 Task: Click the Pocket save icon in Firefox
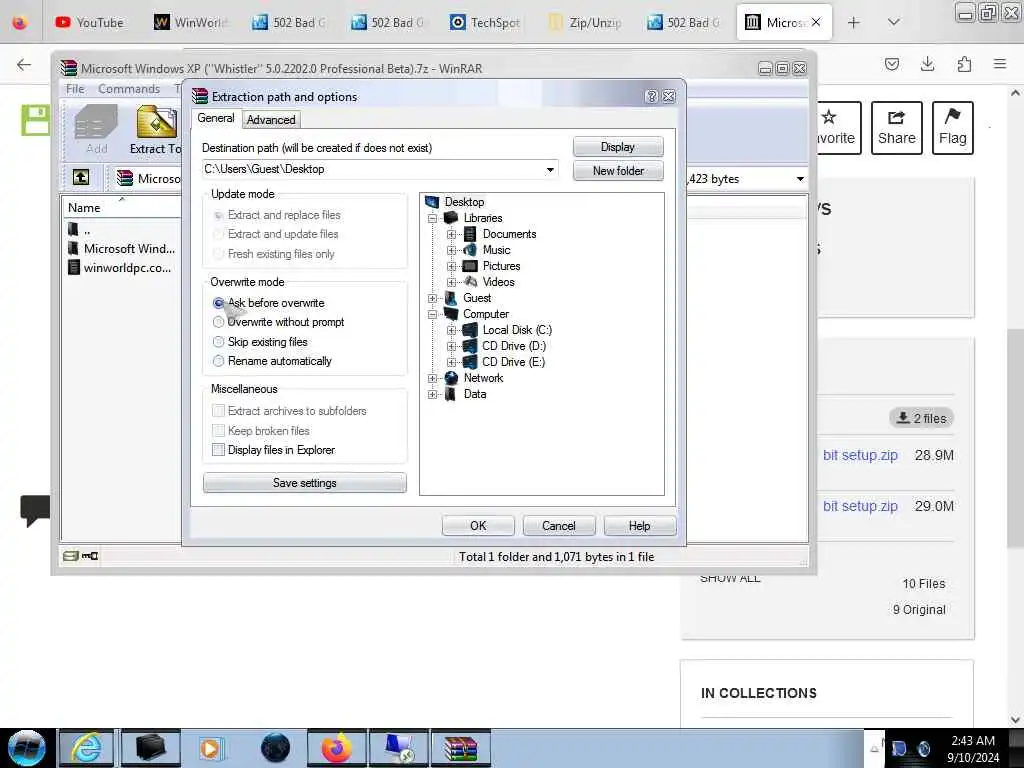(x=891, y=63)
